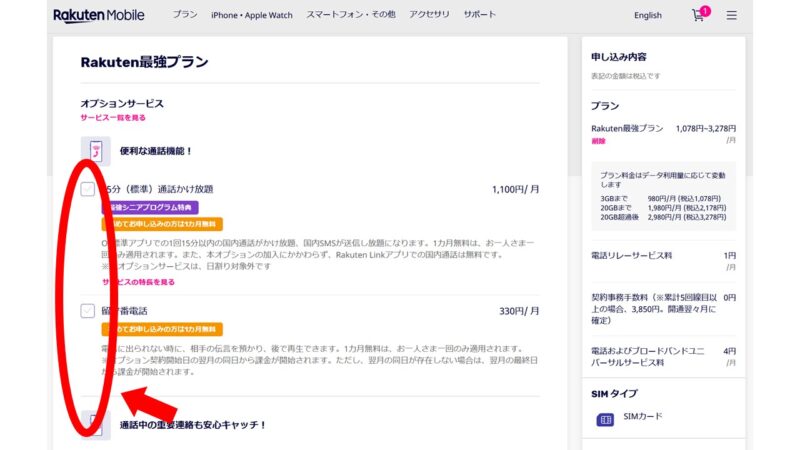Screen dimensions: 800x450
Task: Click 削除 to remove the plan
Action: 598,142
